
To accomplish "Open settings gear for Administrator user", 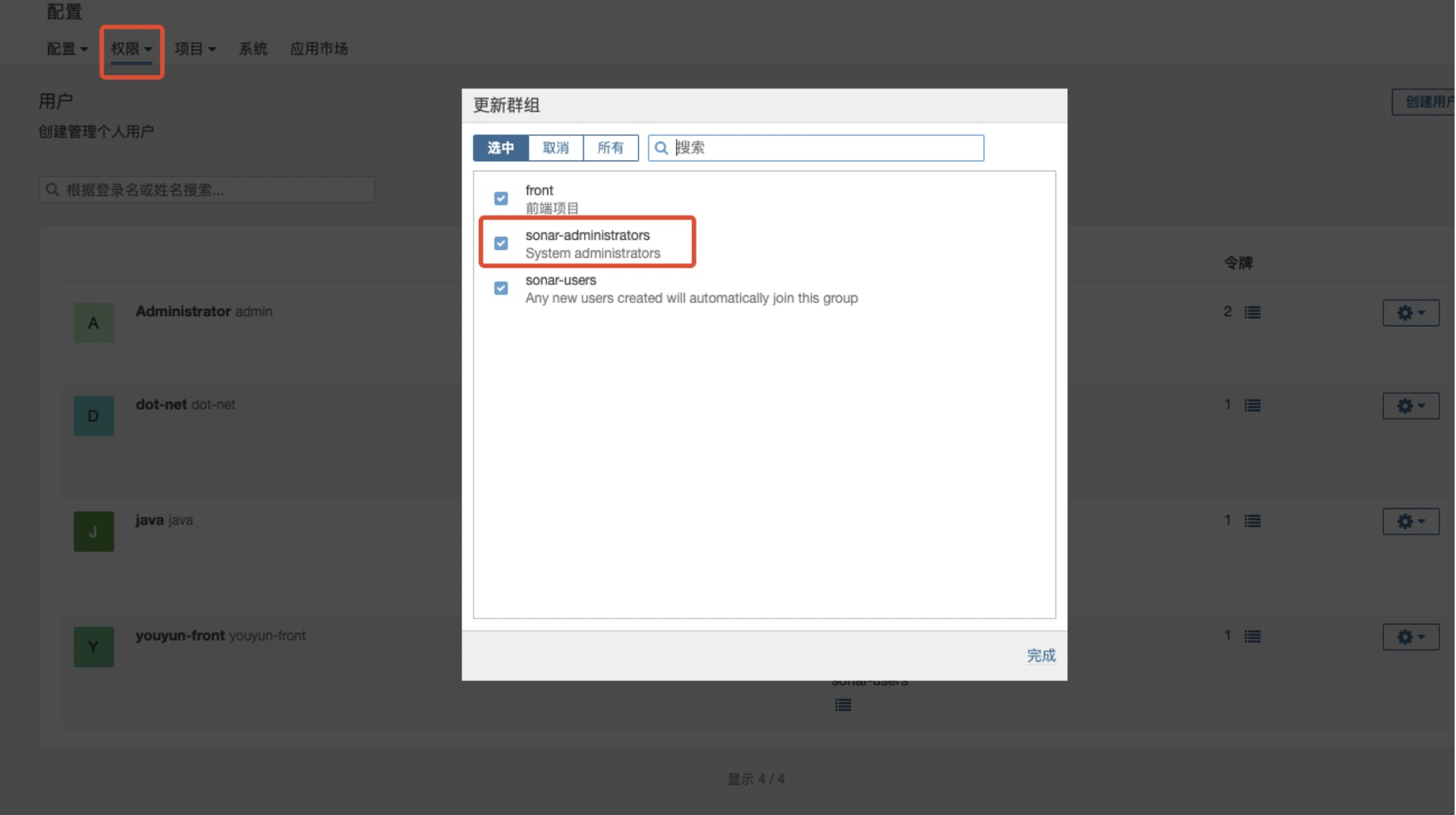I will (1410, 312).
